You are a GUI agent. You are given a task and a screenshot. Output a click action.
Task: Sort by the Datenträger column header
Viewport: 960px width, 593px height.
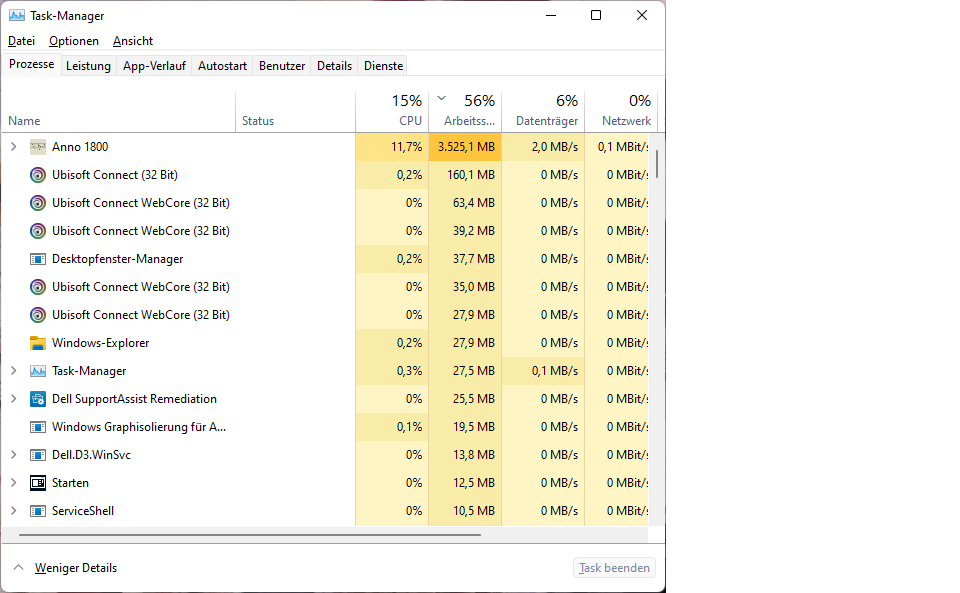pyautogui.click(x=543, y=111)
